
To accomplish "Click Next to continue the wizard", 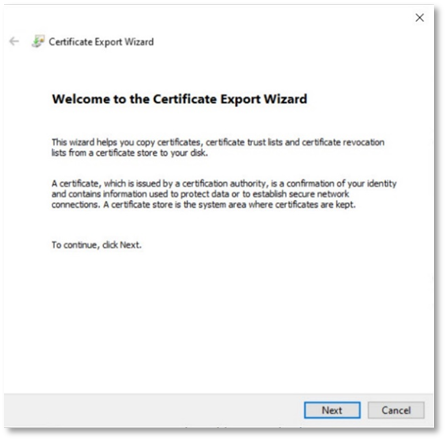I will tap(332, 410).
